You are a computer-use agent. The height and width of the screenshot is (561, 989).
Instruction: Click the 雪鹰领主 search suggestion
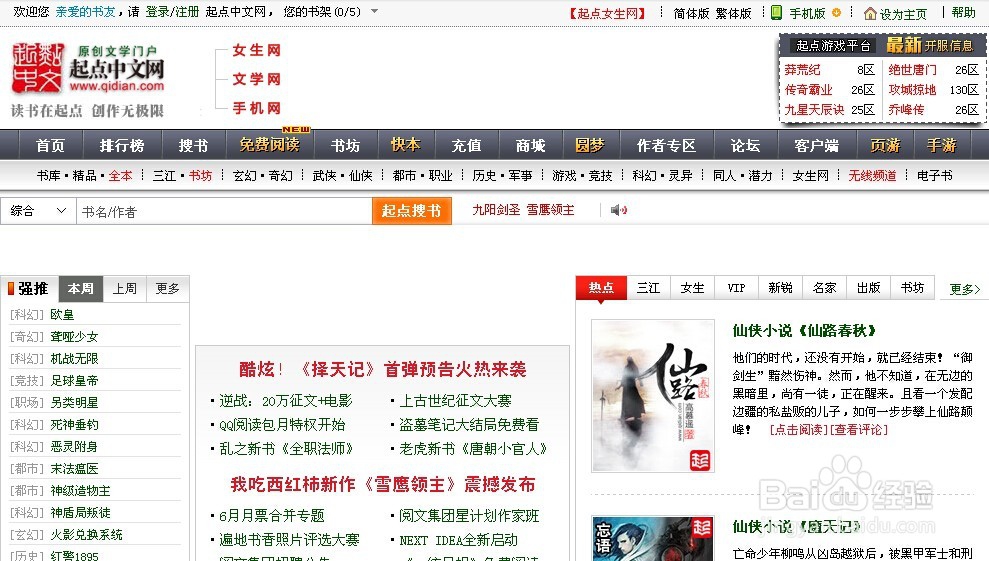click(x=551, y=210)
